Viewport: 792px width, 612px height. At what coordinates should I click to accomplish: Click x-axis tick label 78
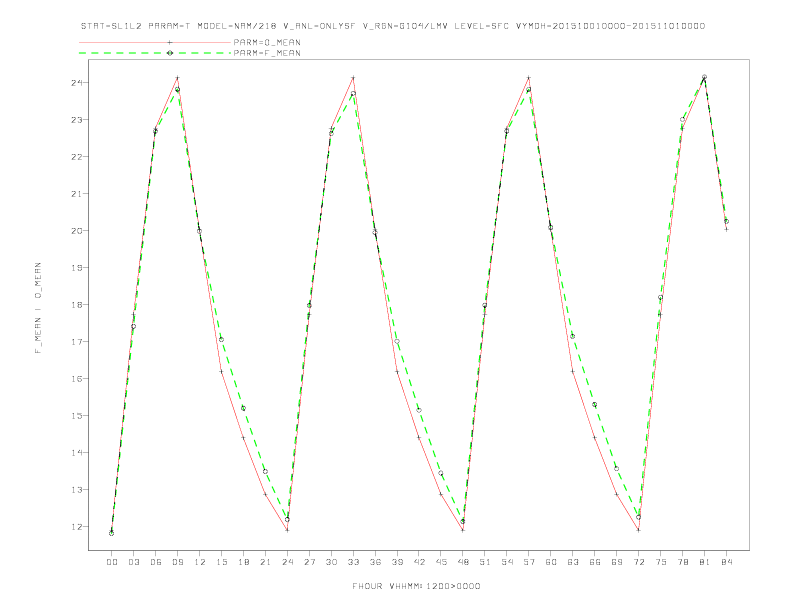683,562
